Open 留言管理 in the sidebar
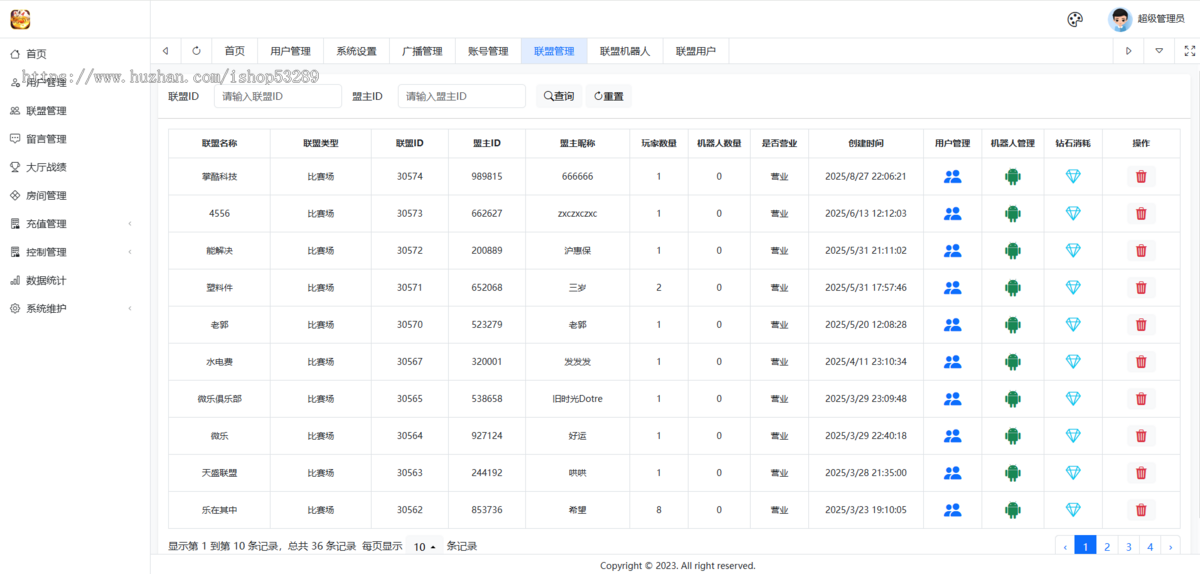This screenshot has width=1200, height=574. click(x=75, y=139)
